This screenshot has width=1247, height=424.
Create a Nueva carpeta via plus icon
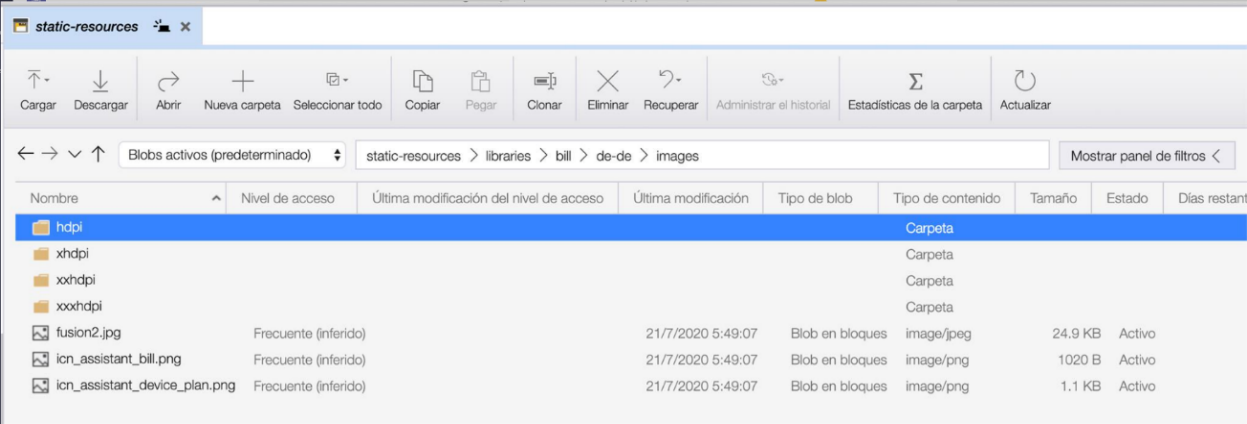click(244, 82)
